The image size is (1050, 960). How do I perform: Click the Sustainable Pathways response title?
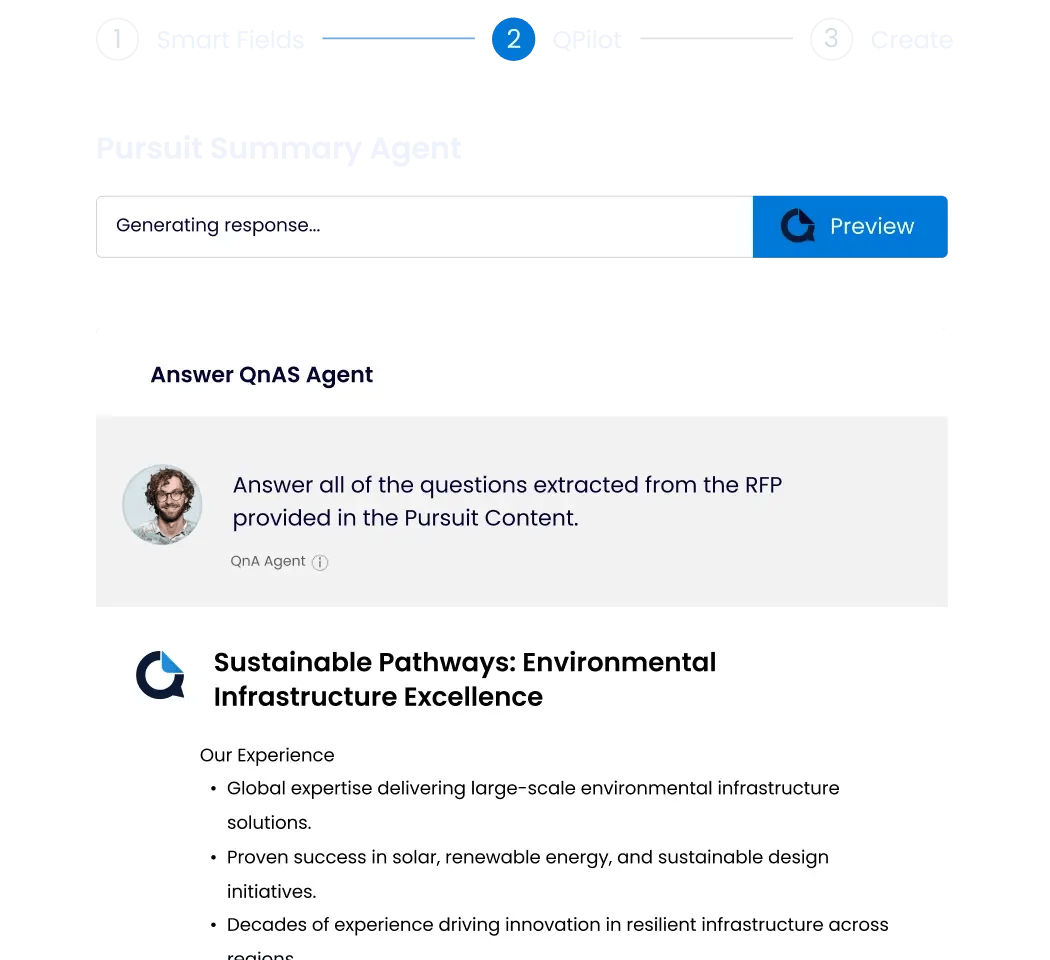[x=465, y=679]
